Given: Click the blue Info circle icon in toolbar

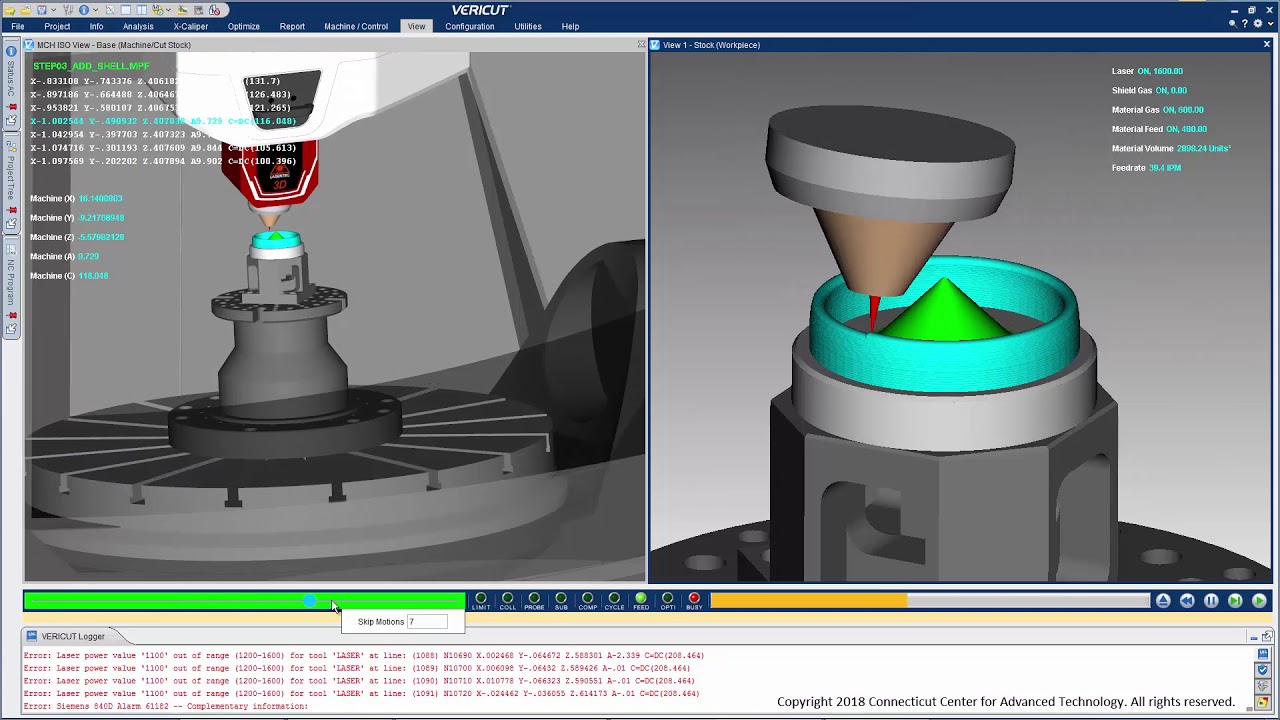Looking at the screenshot, I should (x=84, y=10).
